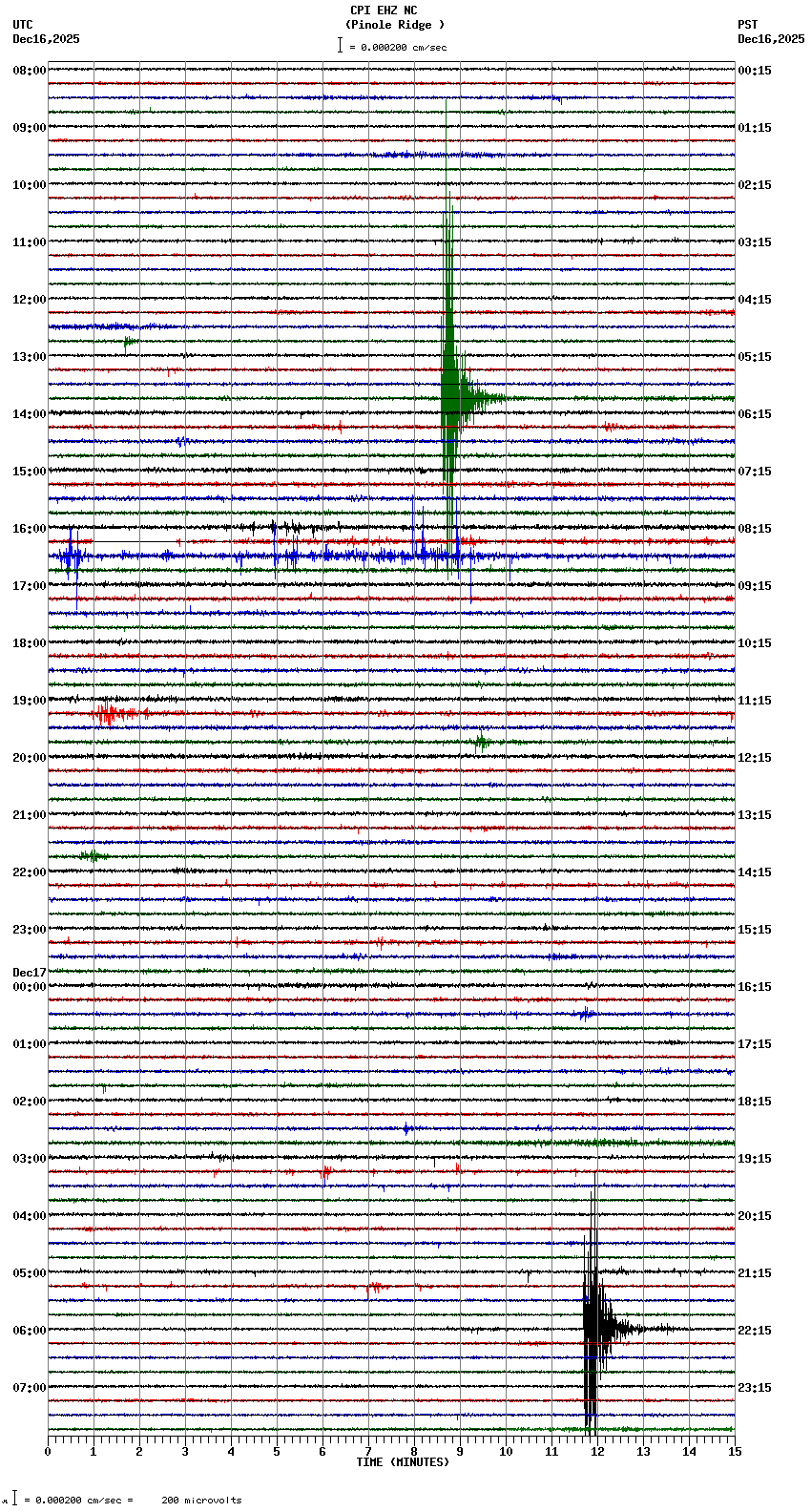
Task: Click the '06:15' PST time label
Action: (x=755, y=414)
